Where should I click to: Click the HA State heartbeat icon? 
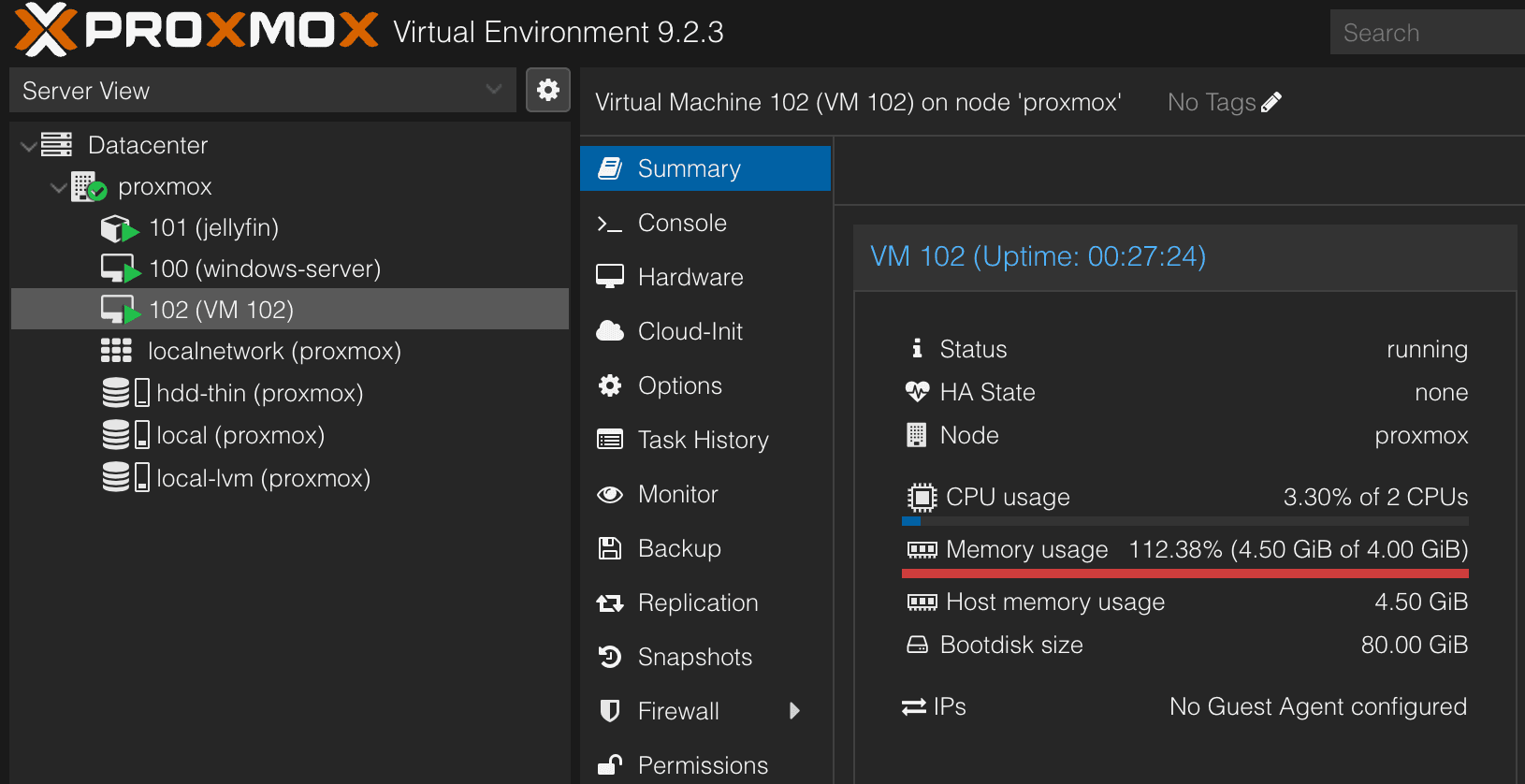[x=917, y=392]
